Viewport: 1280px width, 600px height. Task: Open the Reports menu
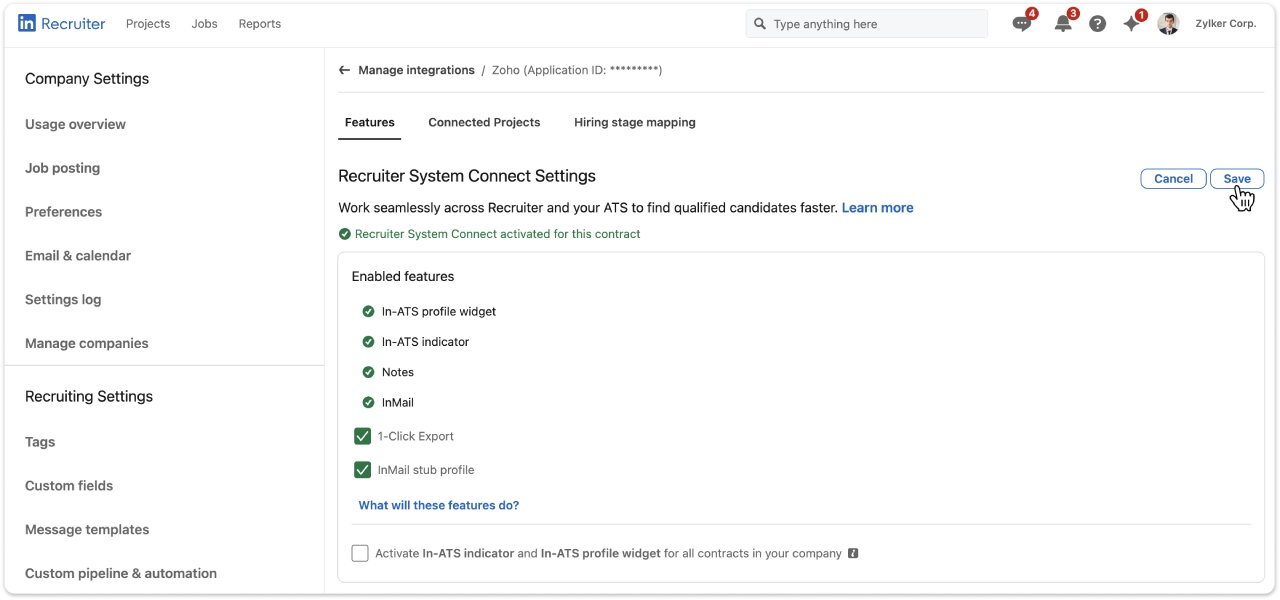(260, 24)
